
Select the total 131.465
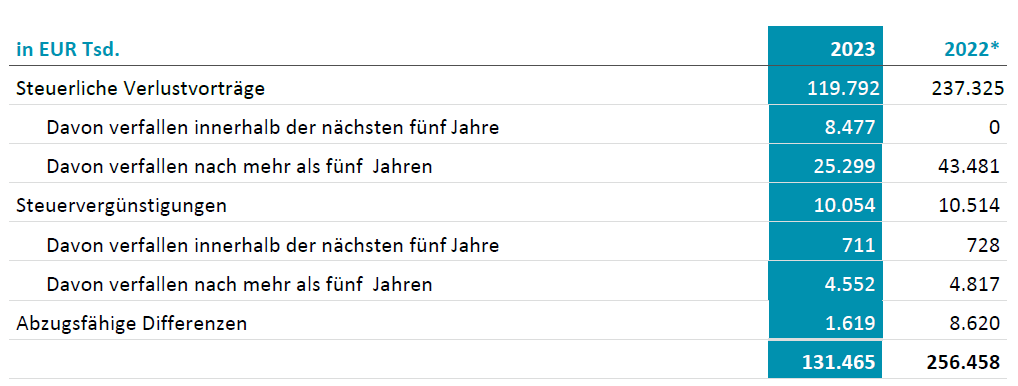point(844,362)
